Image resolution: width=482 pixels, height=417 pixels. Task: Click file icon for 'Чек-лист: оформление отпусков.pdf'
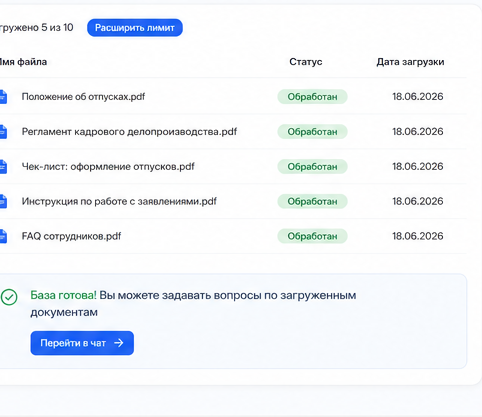(x=3, y=167)
